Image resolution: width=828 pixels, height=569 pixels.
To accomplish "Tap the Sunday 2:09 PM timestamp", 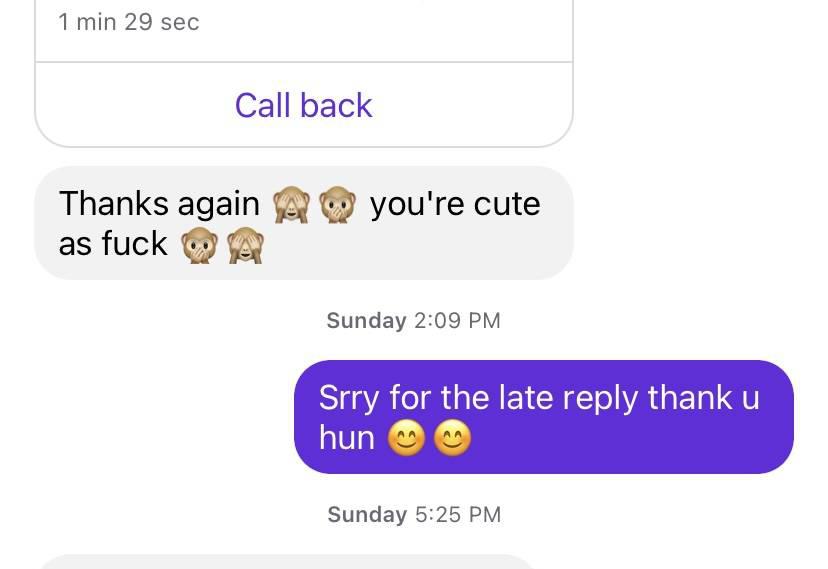I will click(413, 320).
